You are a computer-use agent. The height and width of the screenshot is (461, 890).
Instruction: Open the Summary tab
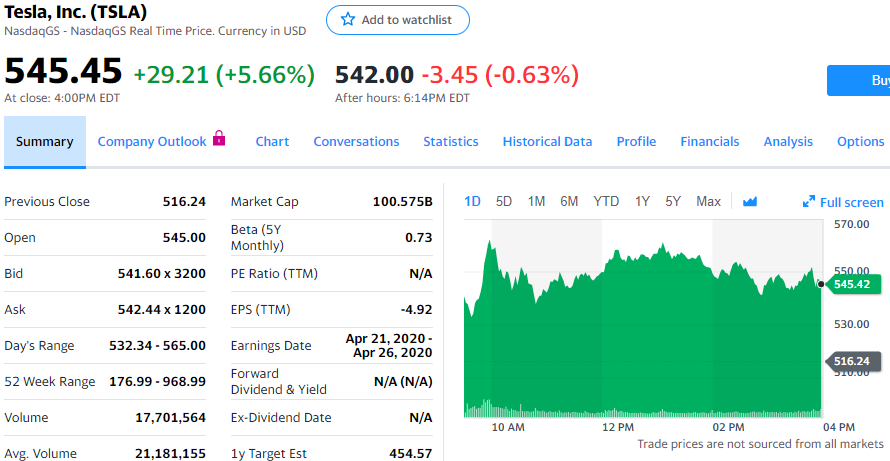click(x=45, y=142)
